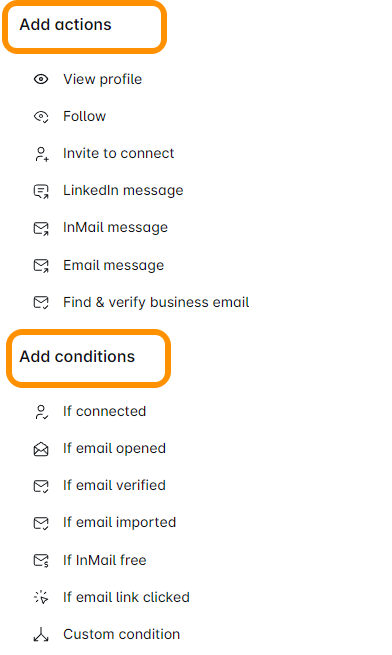Choose the If email verified condition

click(x=115, y=485)
